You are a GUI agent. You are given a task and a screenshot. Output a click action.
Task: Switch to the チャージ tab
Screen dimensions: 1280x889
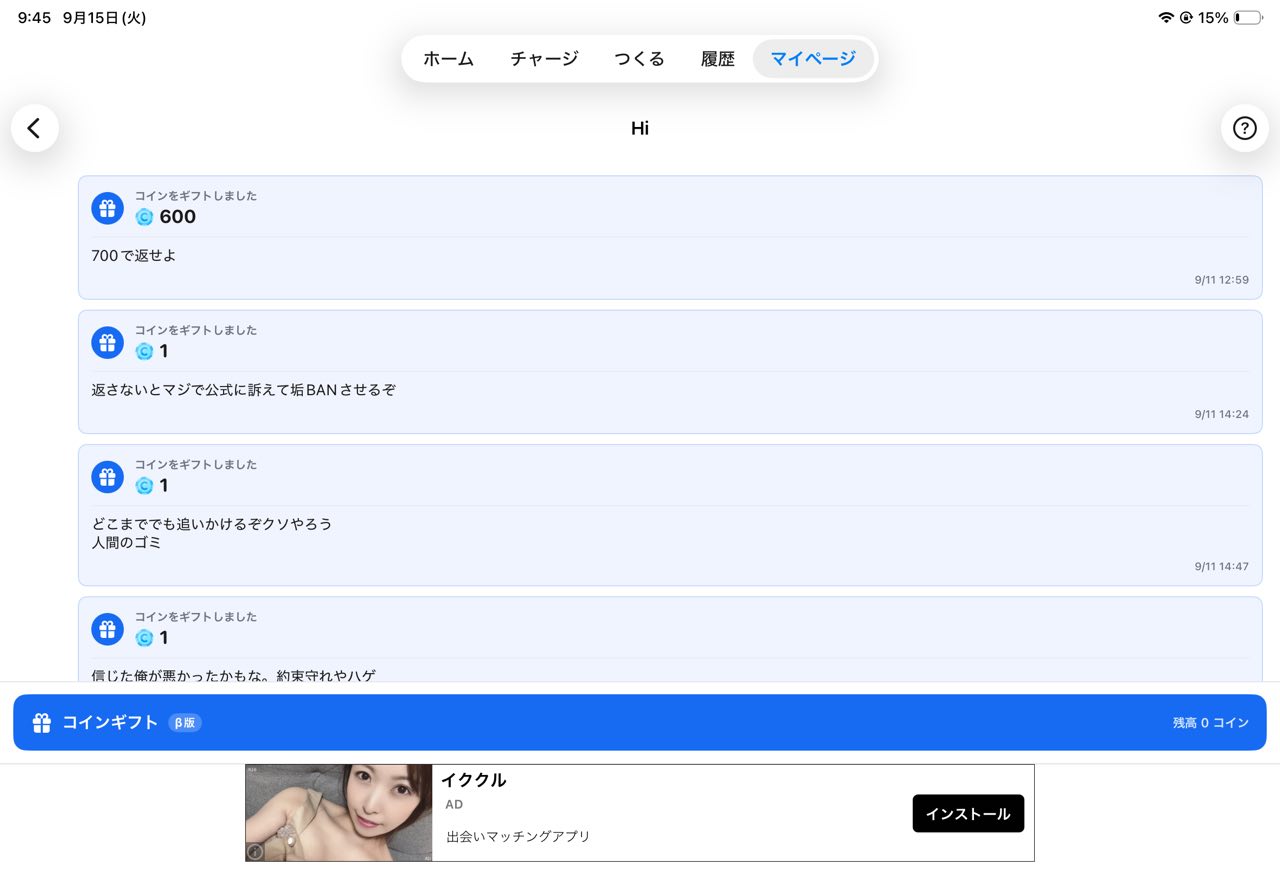[x=544, y=59]
